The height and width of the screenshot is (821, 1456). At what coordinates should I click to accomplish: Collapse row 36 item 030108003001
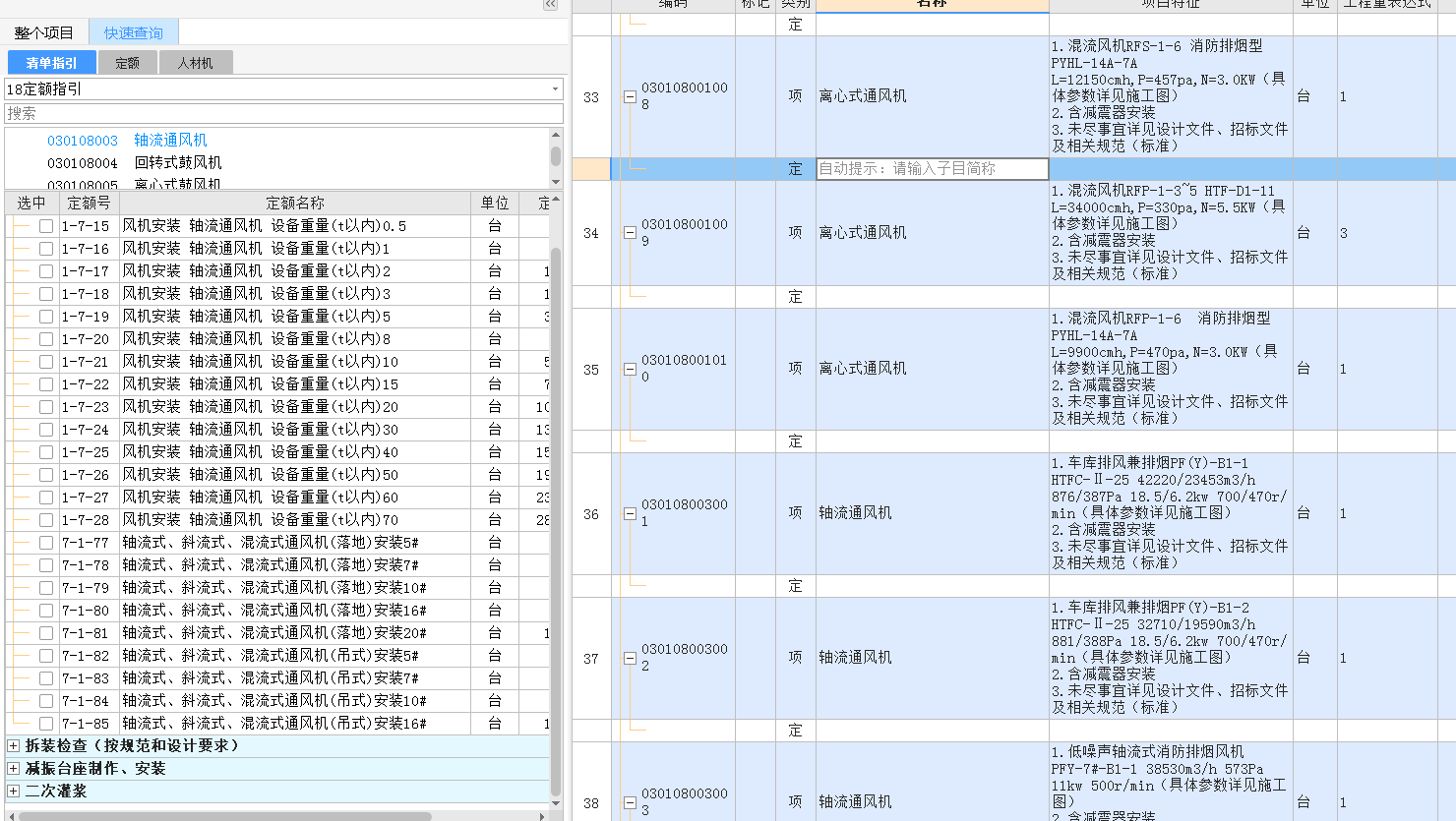(x=630, y=513)
